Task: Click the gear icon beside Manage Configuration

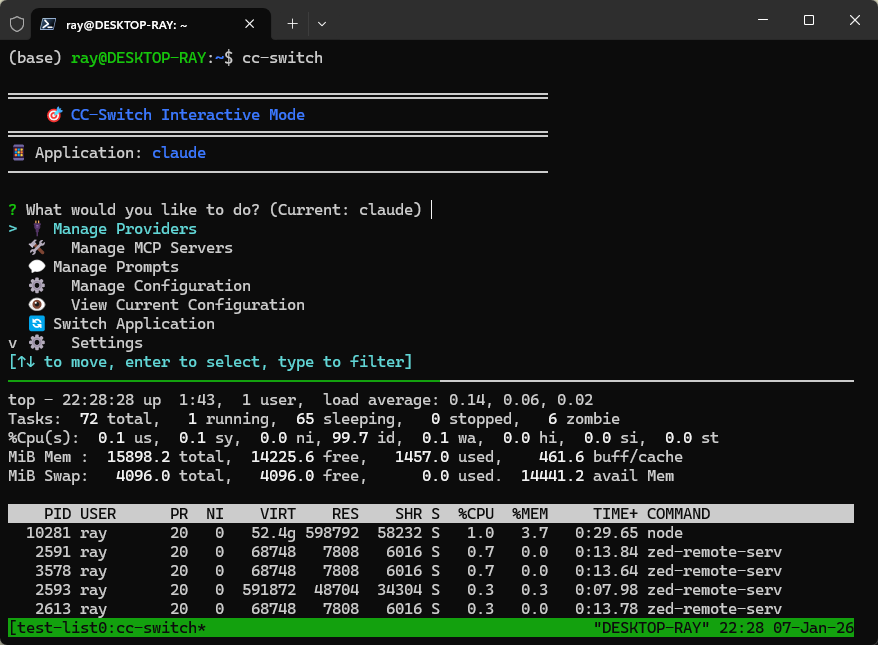Action: click(x=37, y=286)
